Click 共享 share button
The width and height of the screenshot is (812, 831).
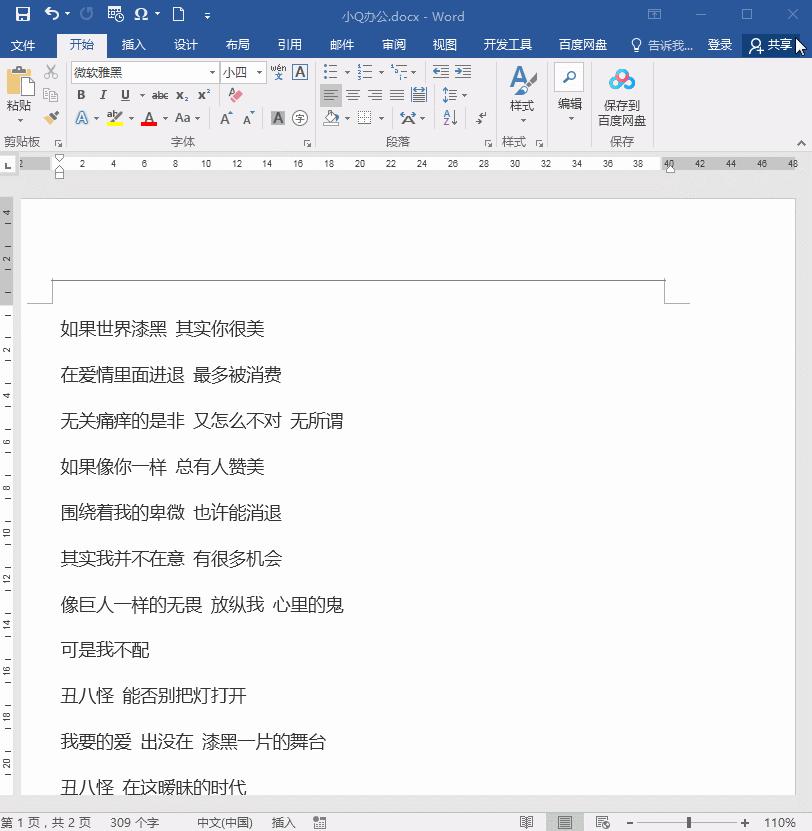click(771, 45)
